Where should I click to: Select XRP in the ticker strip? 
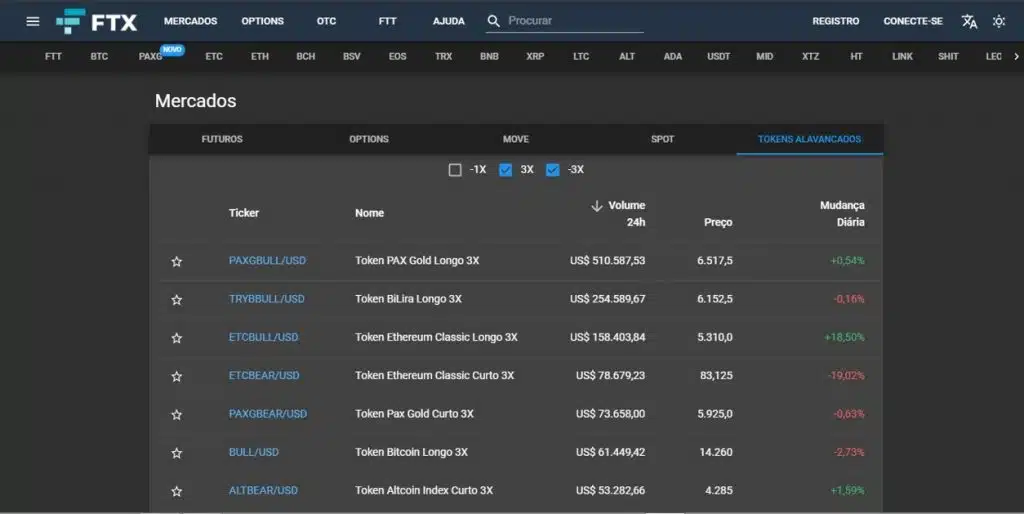(x=536, y=57)
